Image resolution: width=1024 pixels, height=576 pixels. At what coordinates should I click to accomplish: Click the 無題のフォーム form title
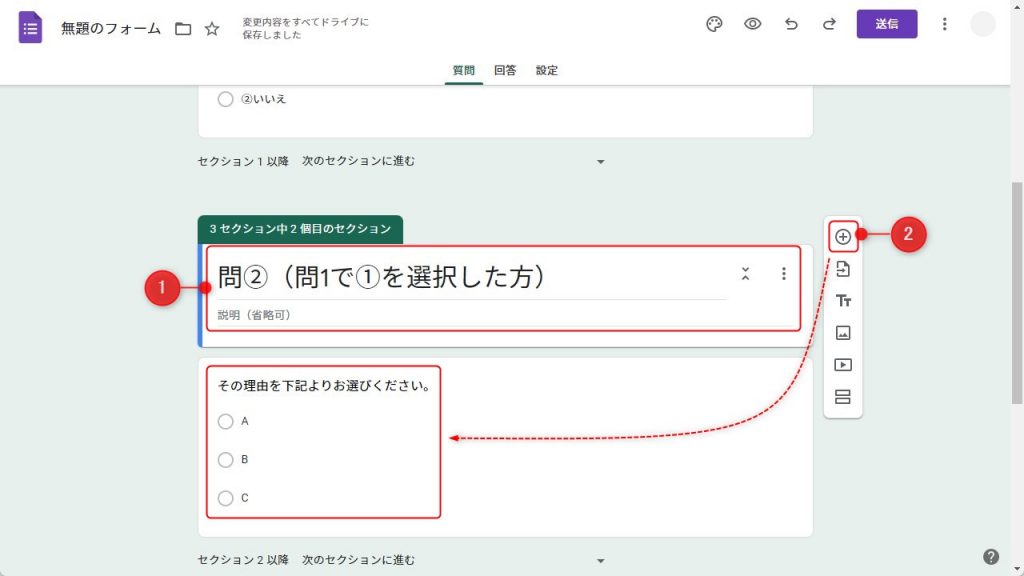click(x=110, y=29)
